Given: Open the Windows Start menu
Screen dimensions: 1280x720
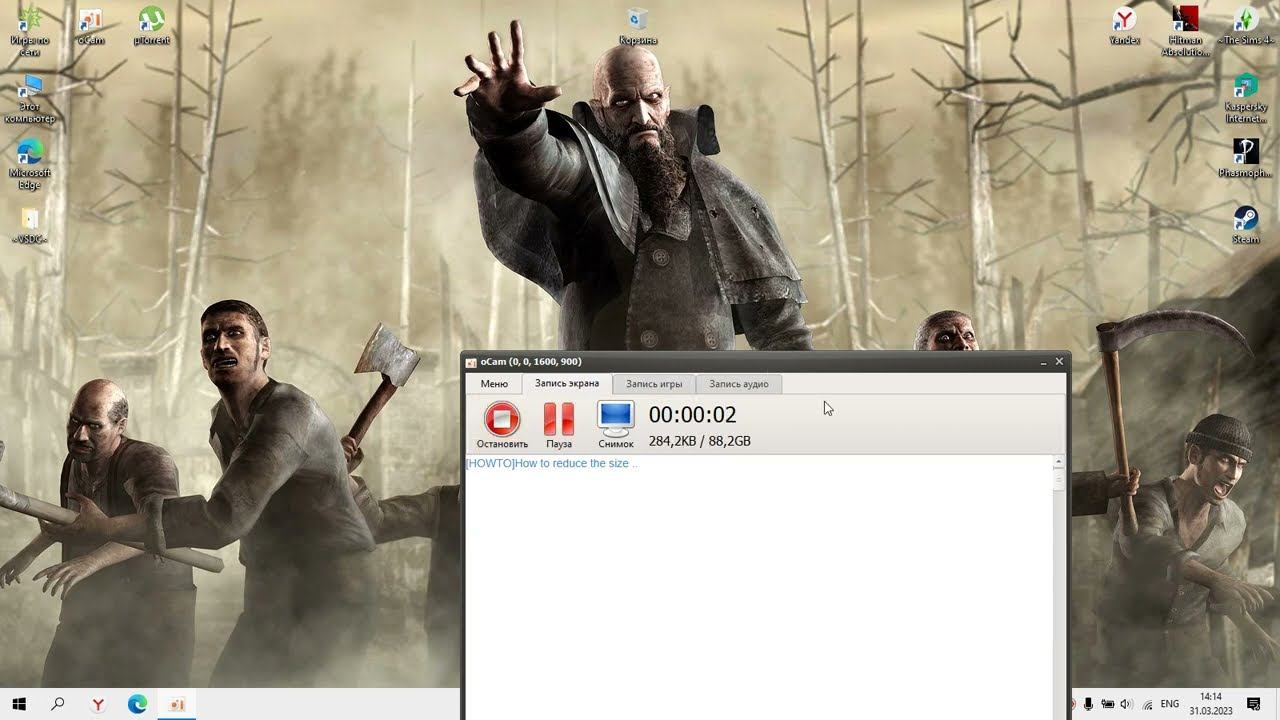Looking at the screenshot, I should point(19,704).
